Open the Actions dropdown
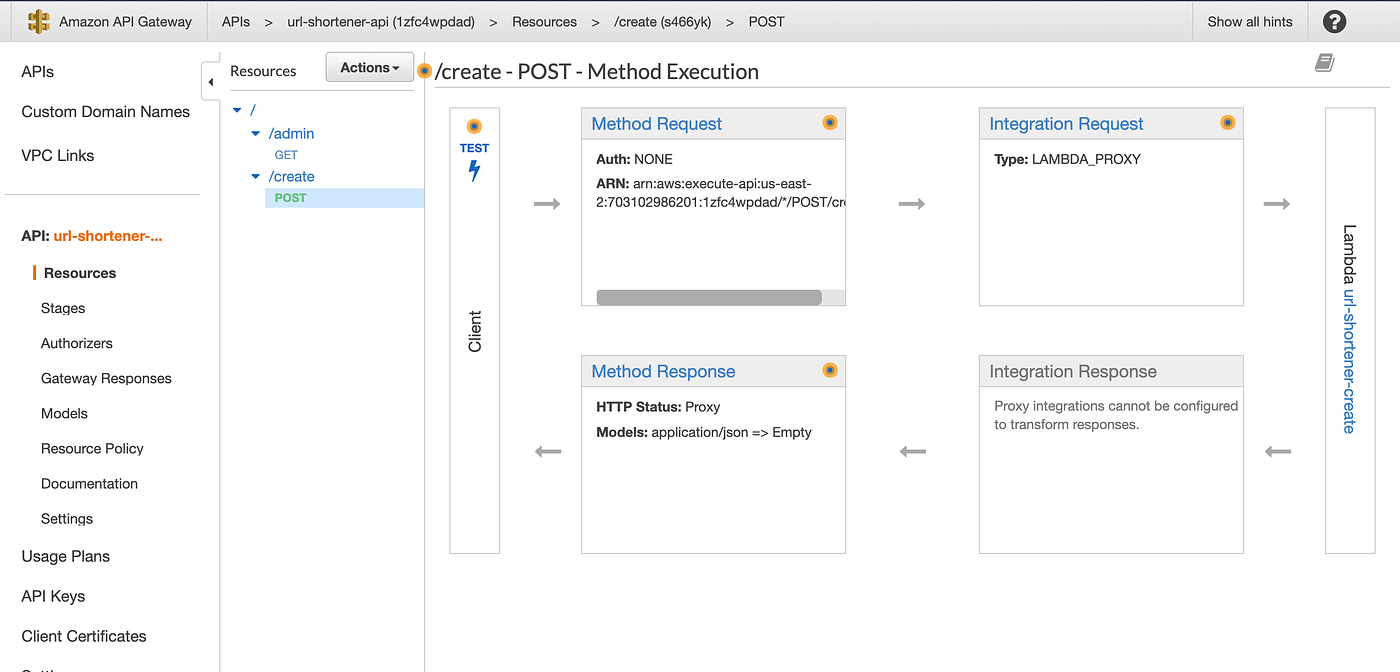Screen dimensions: 1400x672 click(x=370, y=68)
